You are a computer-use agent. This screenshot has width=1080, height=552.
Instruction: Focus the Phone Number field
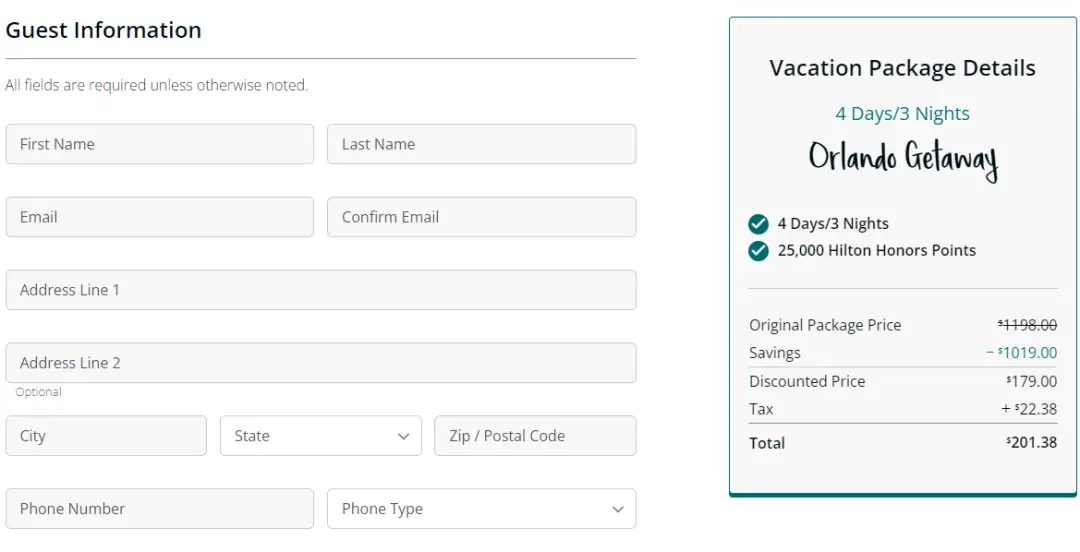159,509
